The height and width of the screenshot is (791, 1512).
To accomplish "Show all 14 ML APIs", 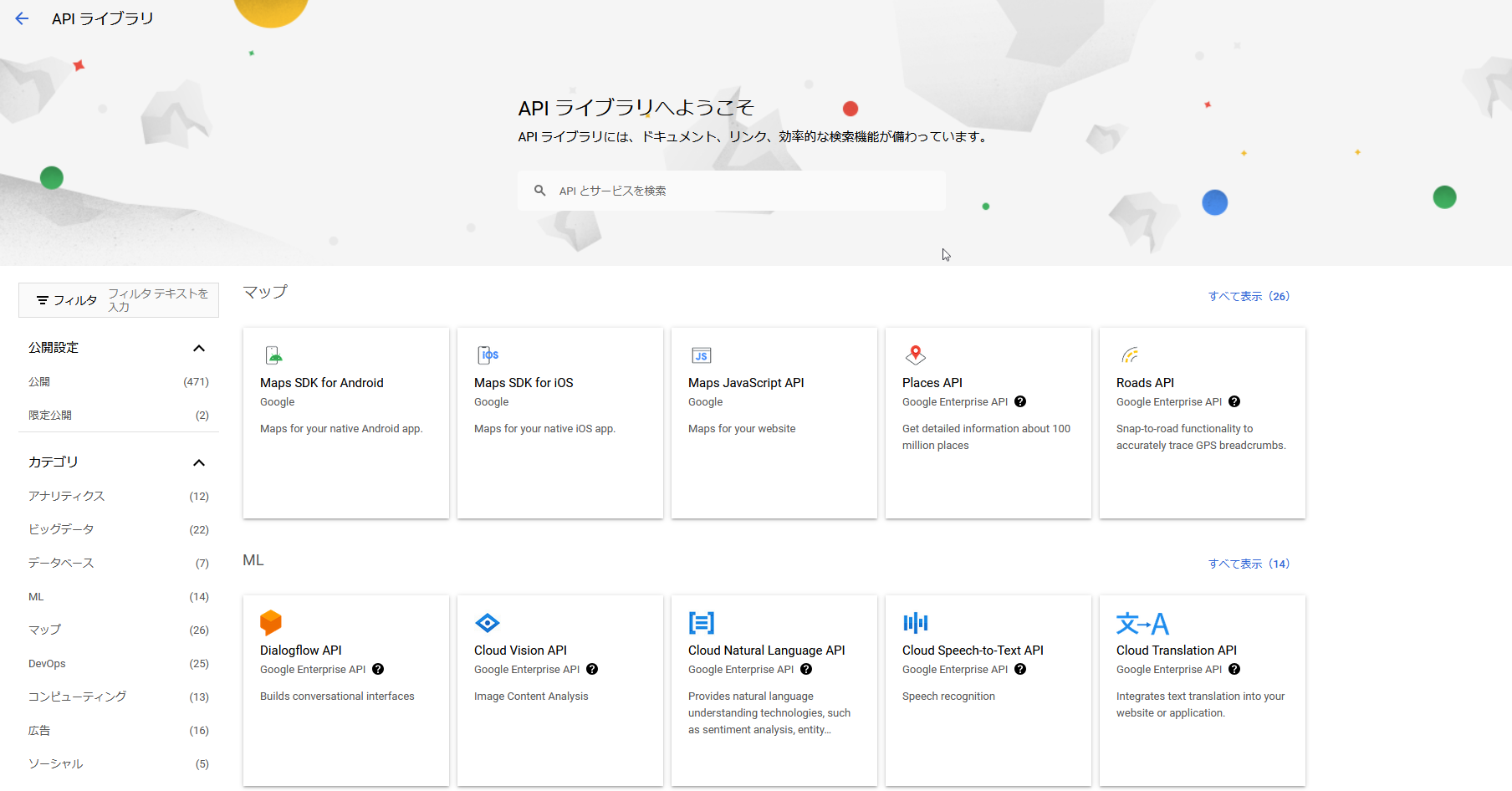I will click(x=1249, y=564).
